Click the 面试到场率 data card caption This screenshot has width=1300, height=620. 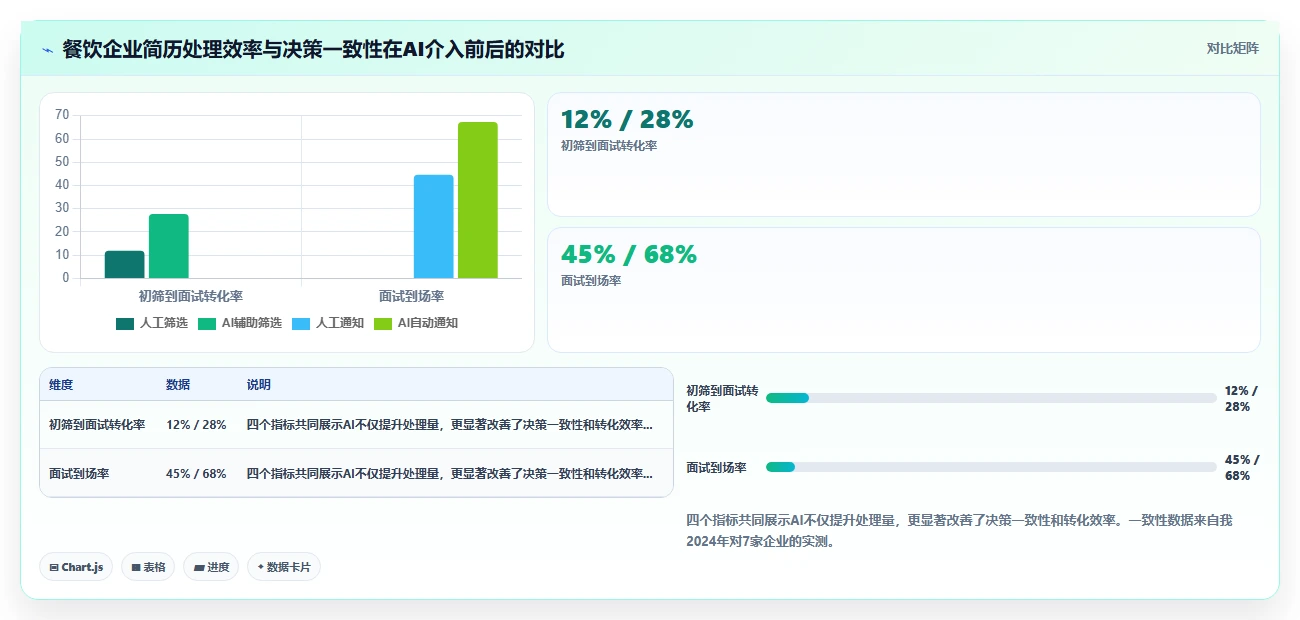tap(591, 281)
